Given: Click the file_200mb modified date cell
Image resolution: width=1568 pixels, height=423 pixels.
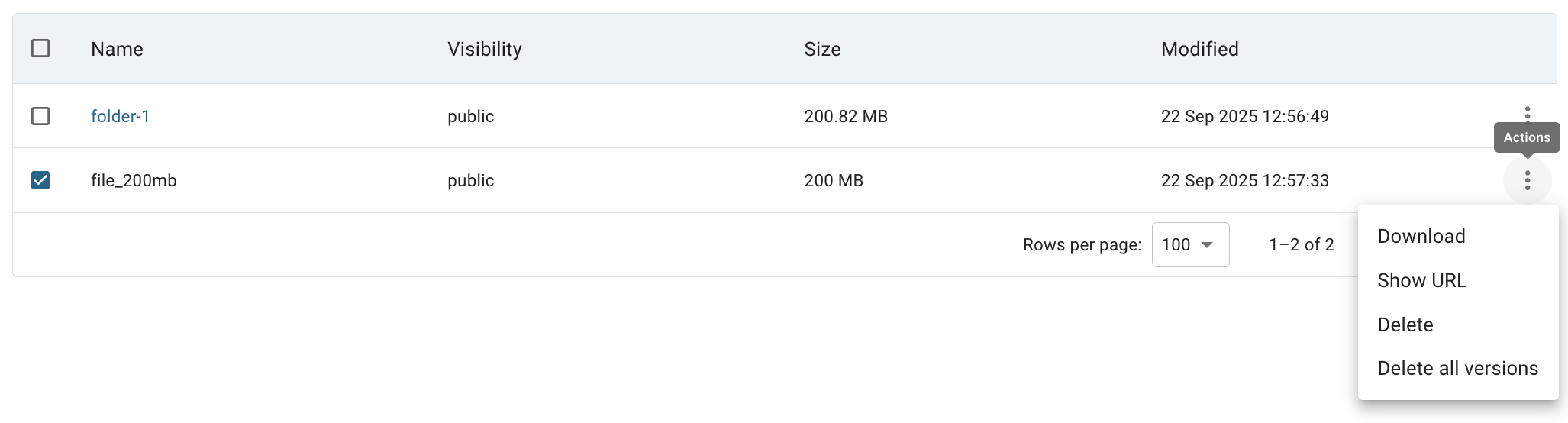Looking at the screenshot, I should [x=1244, y=181].
